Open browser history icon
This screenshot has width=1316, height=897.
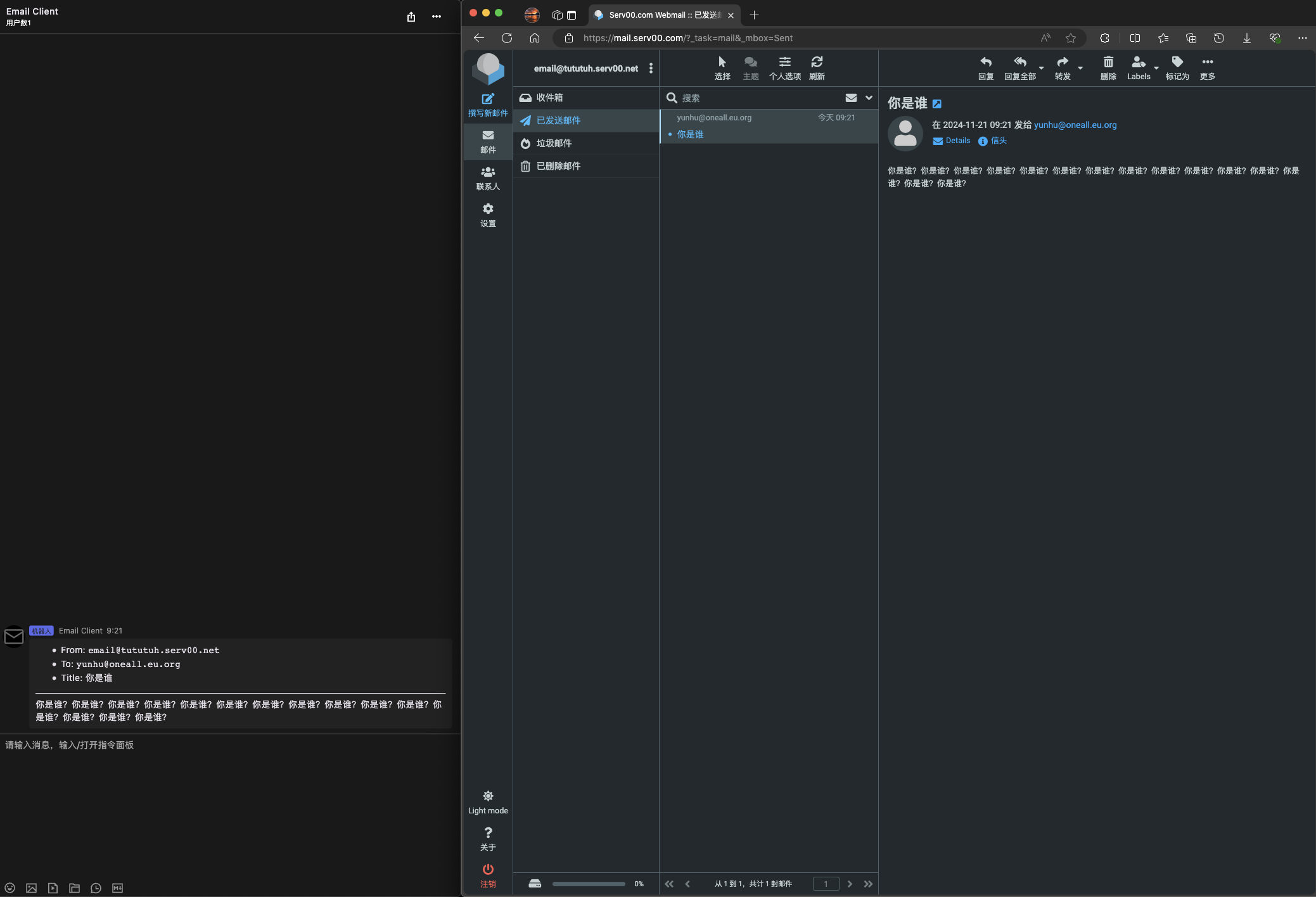click(1218, 38)
